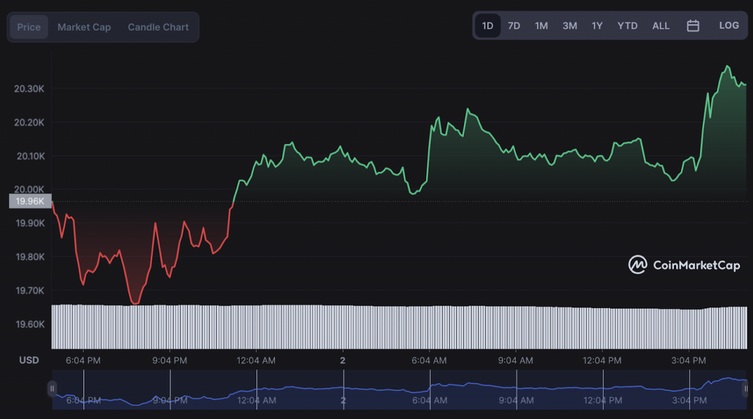Click the lowest red dip on chart

(x=135, y=303)
